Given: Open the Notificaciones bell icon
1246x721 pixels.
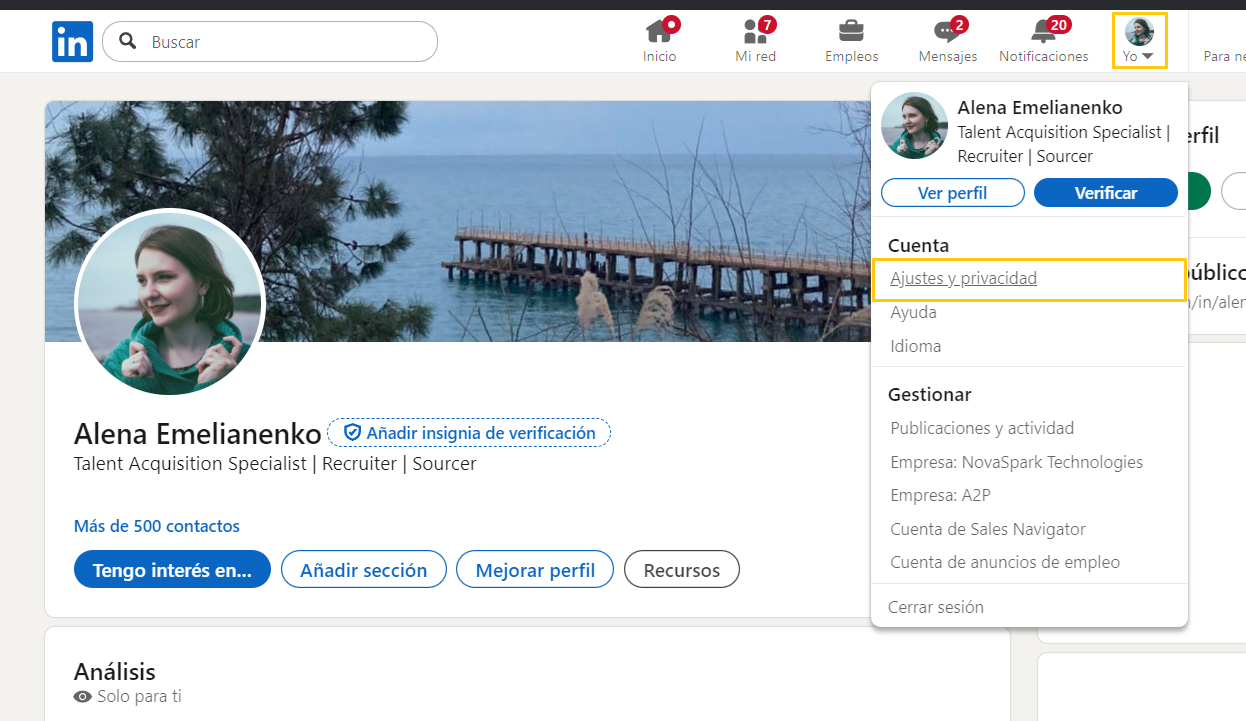Looking at the screenshot, I should pos(1043,31).
